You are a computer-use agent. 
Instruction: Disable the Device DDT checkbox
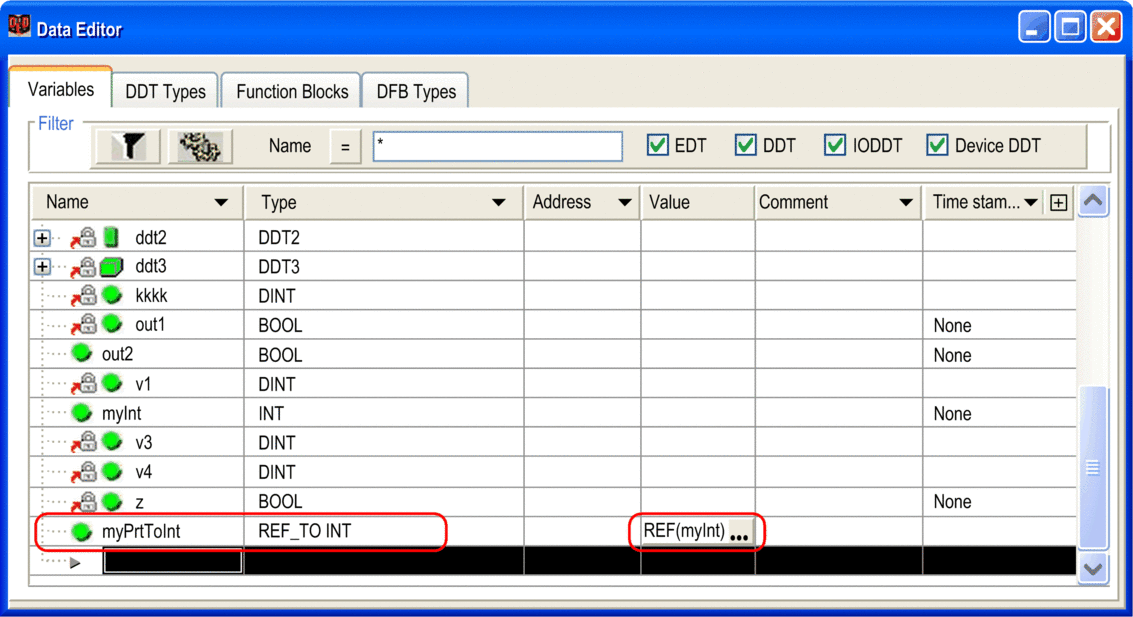(x=937, y=146)
